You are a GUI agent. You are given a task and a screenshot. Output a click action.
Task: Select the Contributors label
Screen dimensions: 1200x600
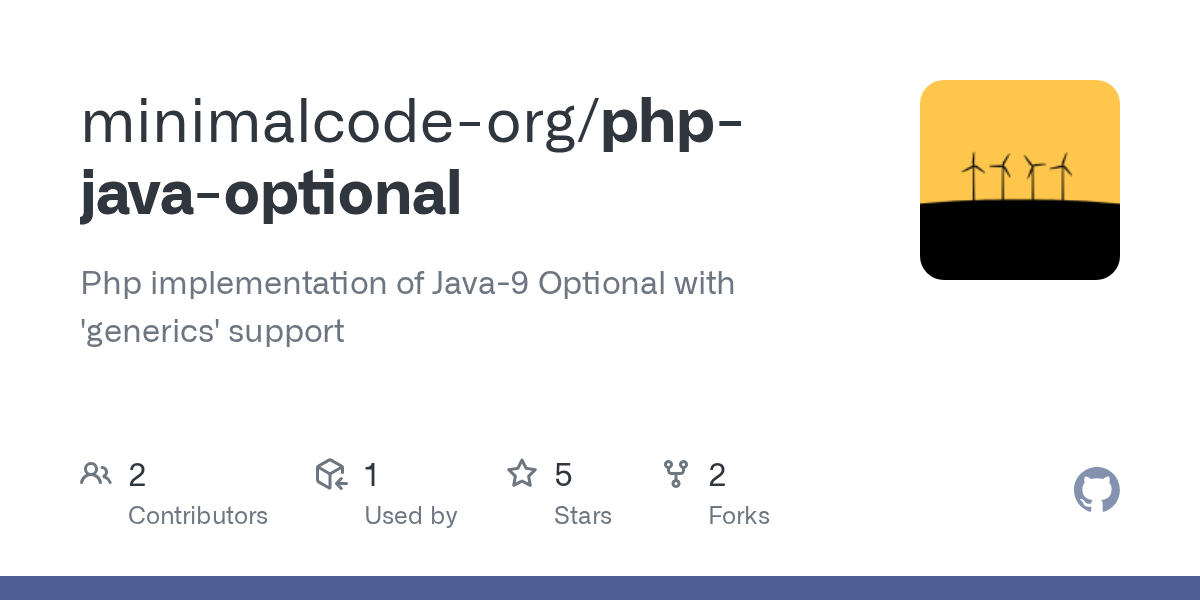198,516
